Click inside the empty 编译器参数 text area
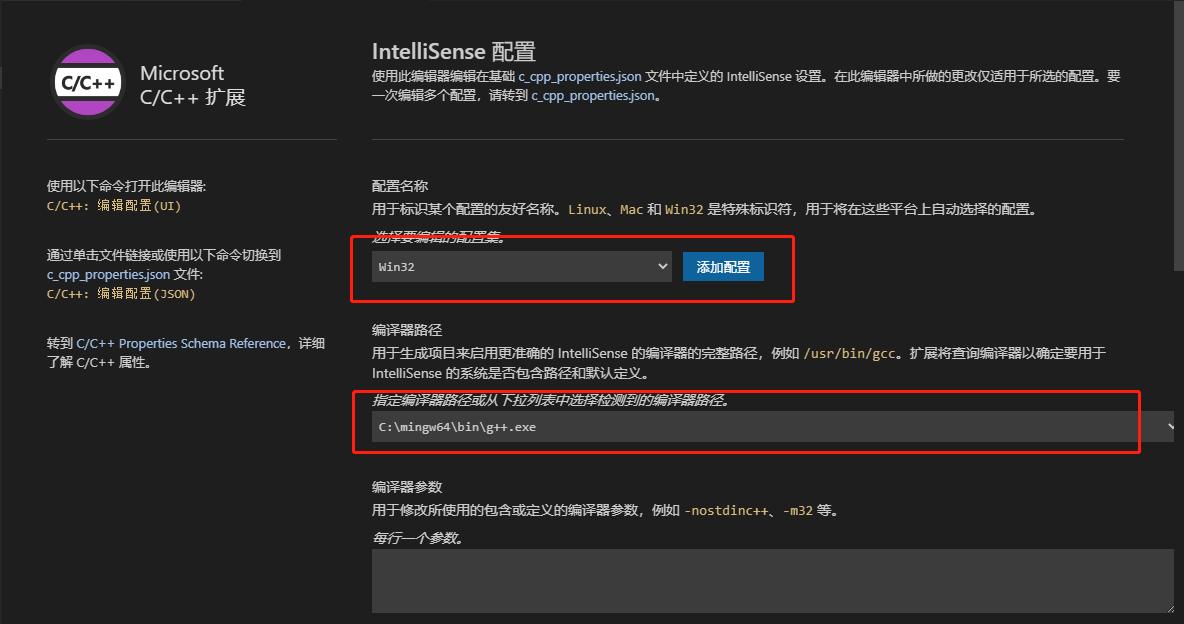 click(772, 580)
